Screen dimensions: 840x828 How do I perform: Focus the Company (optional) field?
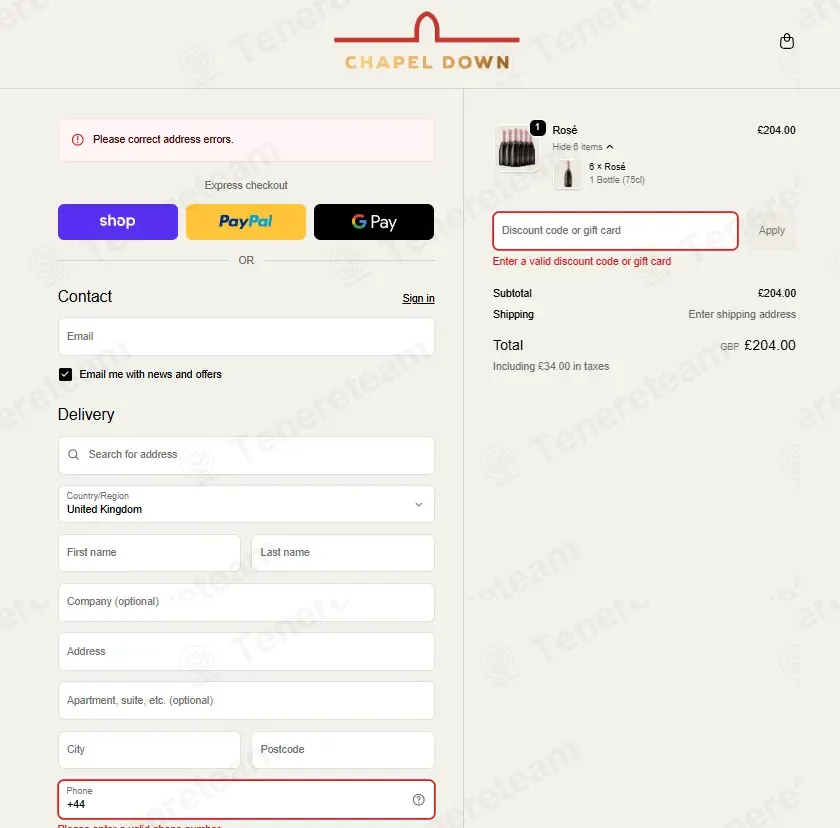[246, 603]
